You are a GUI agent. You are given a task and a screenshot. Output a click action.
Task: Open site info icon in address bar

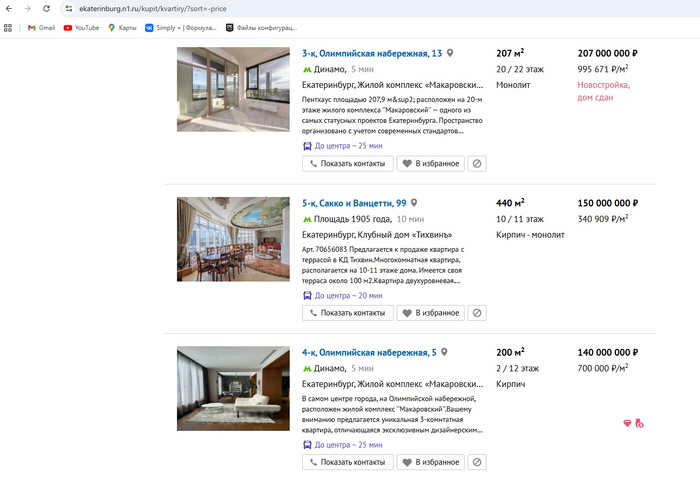click(69, 8)
